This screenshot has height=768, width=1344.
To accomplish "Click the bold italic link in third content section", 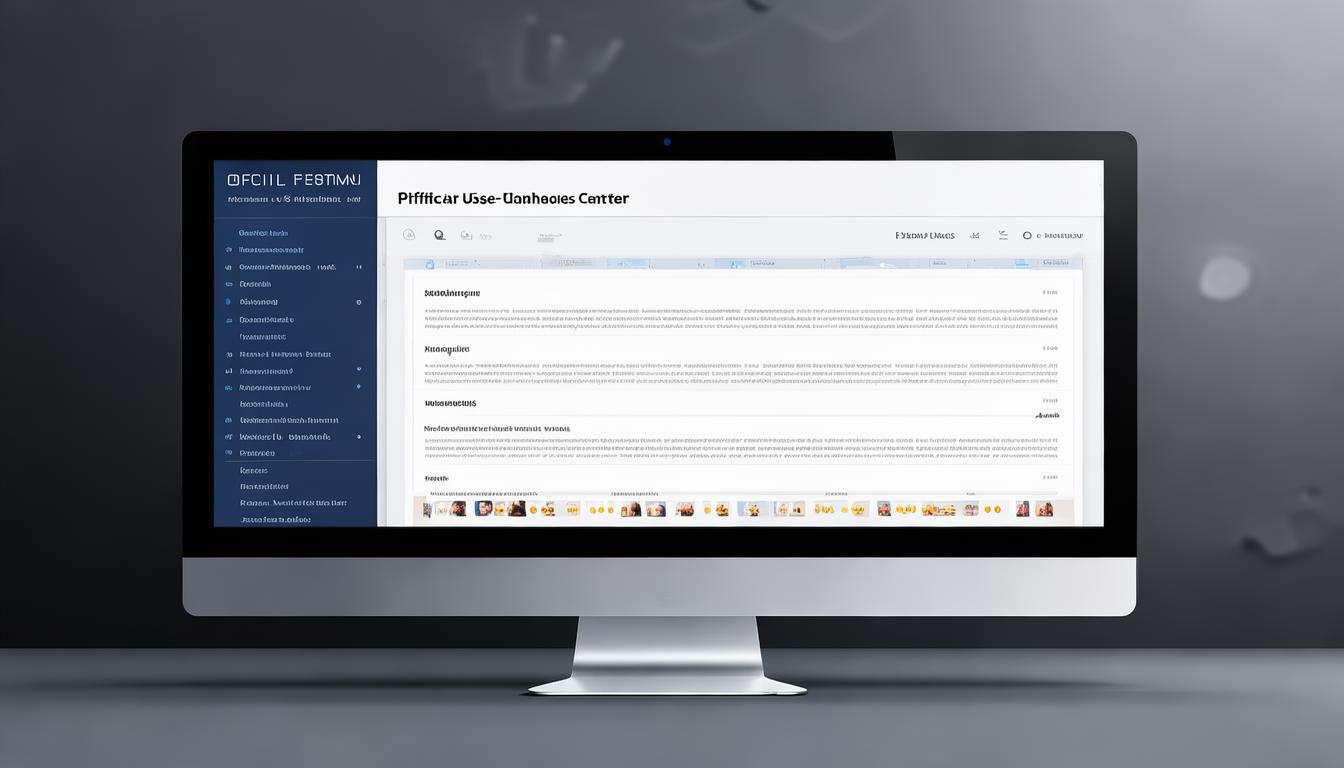I will pyautogui.click(x=1047, y=415).
